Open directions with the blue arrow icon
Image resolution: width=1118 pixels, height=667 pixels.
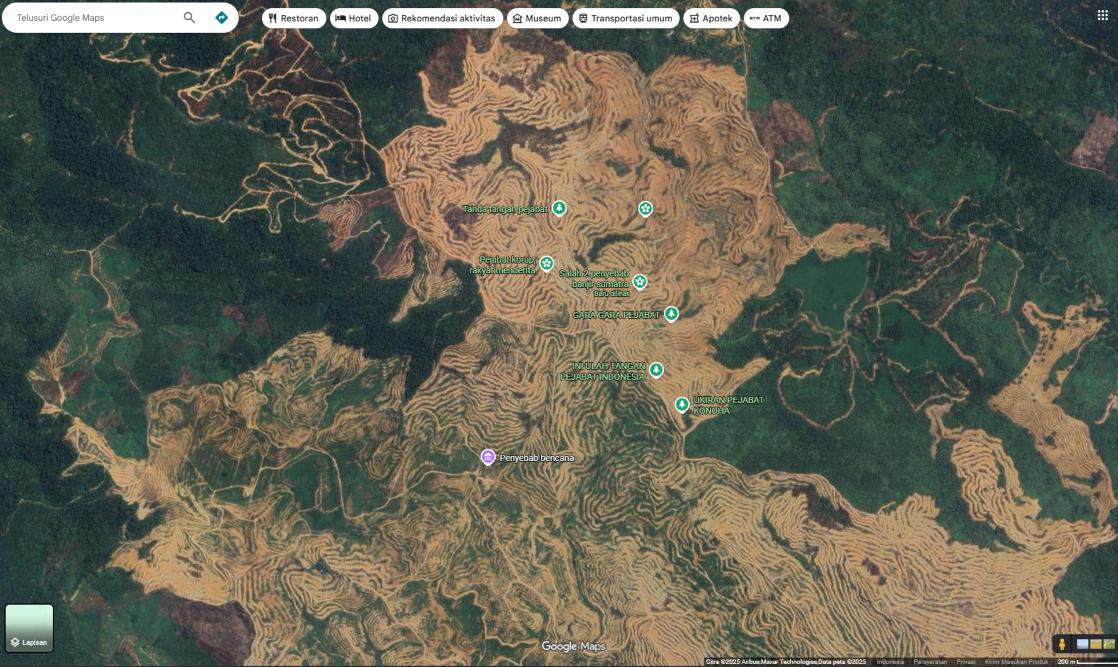(x=221, y=18)
